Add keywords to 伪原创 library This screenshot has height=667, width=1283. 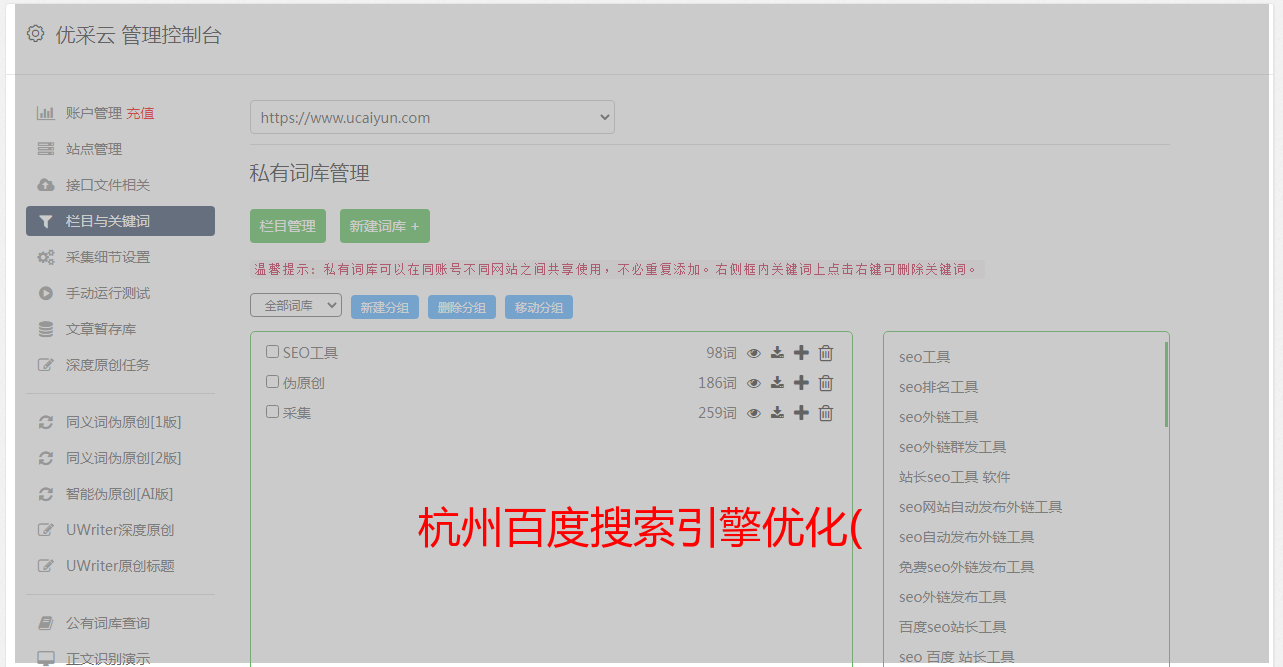[x=801, y=383]
